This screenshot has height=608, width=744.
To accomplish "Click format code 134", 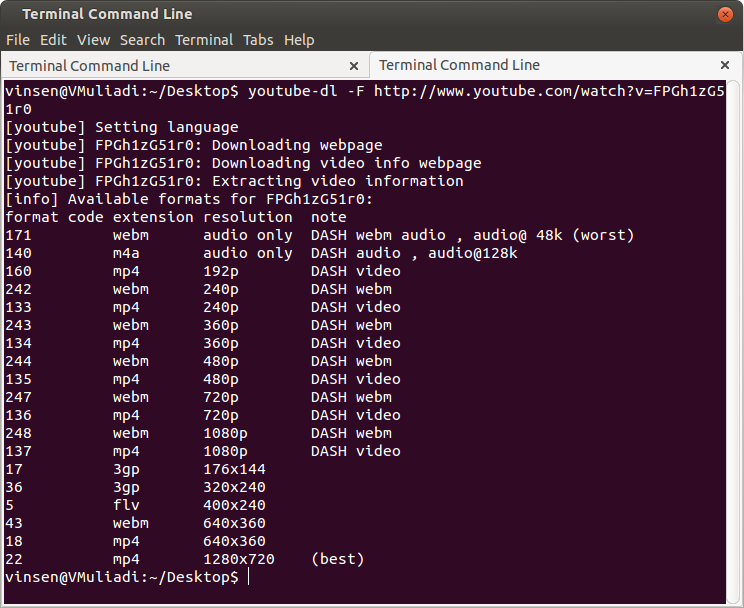I will 18,344.
